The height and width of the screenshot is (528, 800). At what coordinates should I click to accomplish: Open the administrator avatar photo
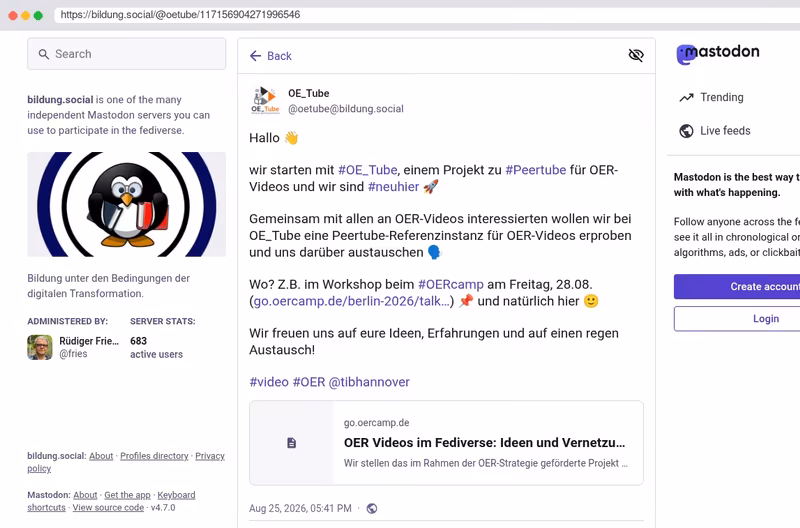(x=40, y=347)
